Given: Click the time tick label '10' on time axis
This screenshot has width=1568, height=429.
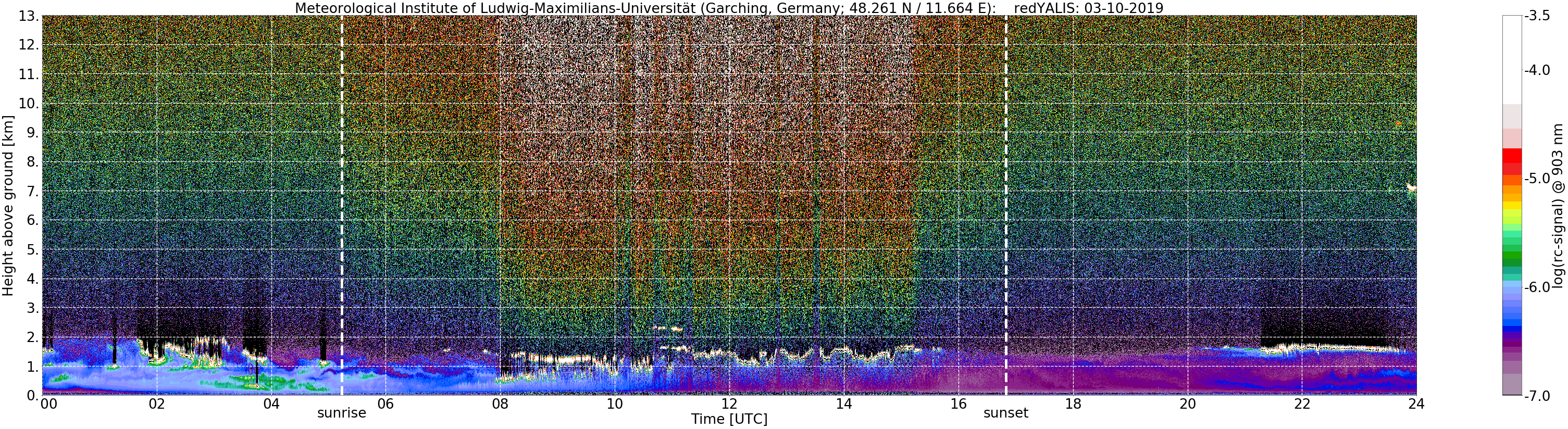Looking at the screenshot, I should tap(615, 404).
